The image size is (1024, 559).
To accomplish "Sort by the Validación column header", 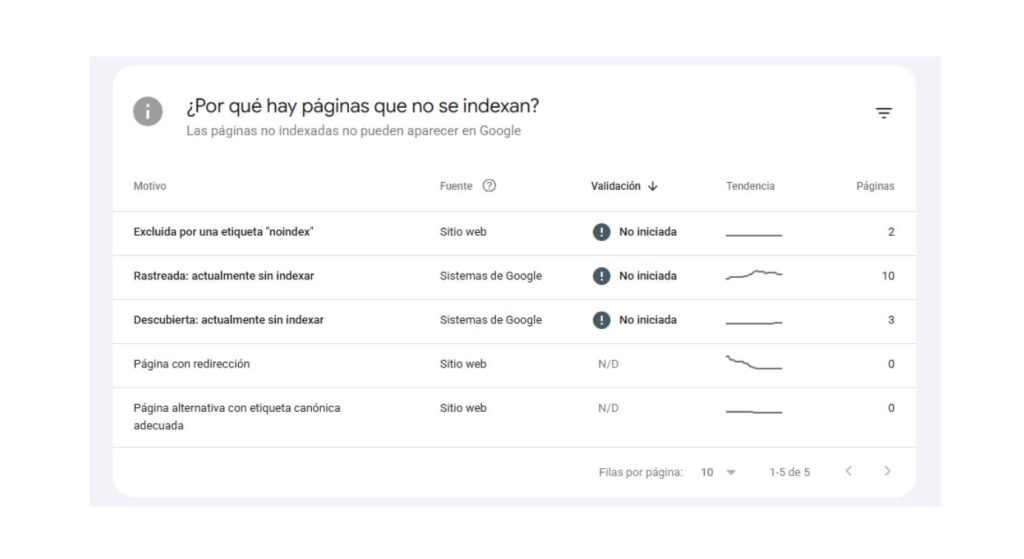I will 616,186.
